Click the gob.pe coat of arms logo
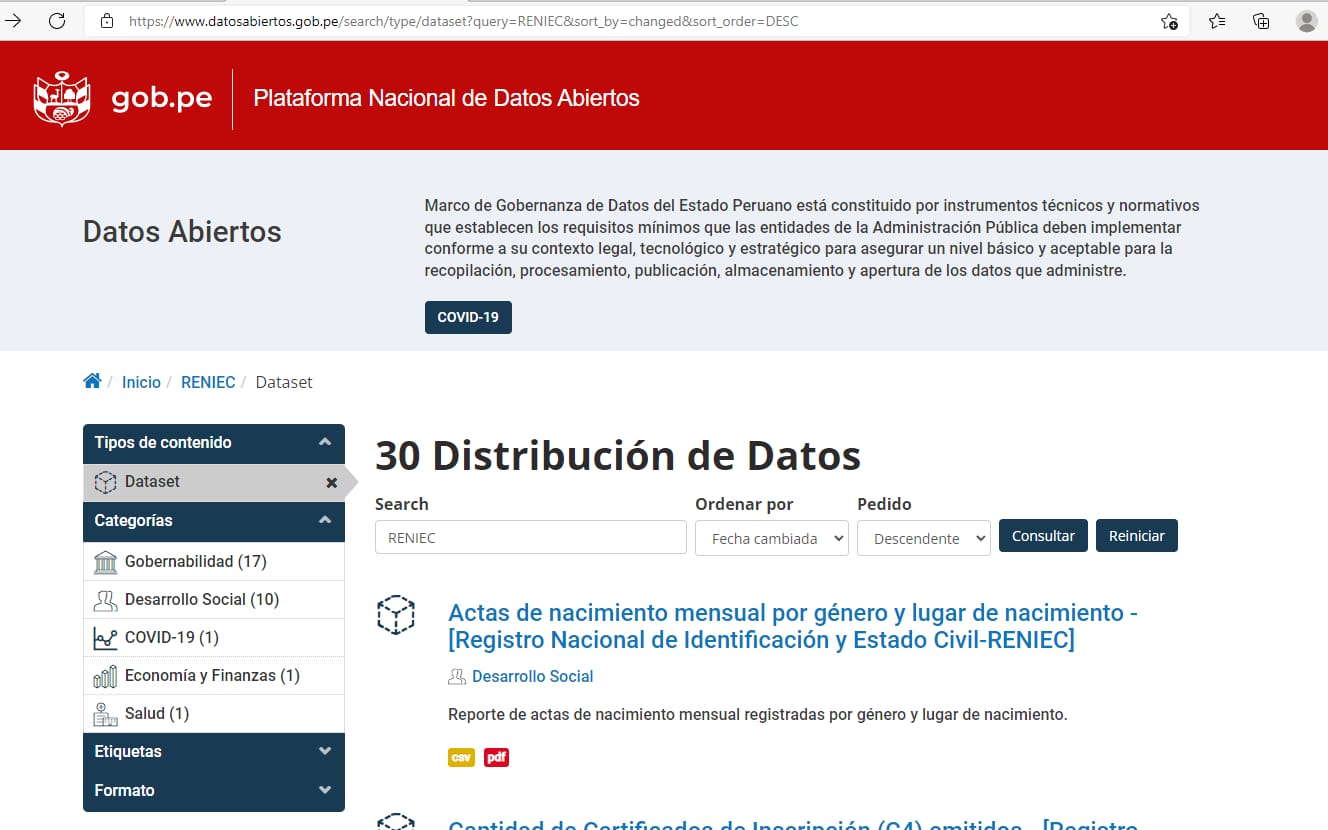Screen dimensions: 1328x830 (x=62, y=99)
